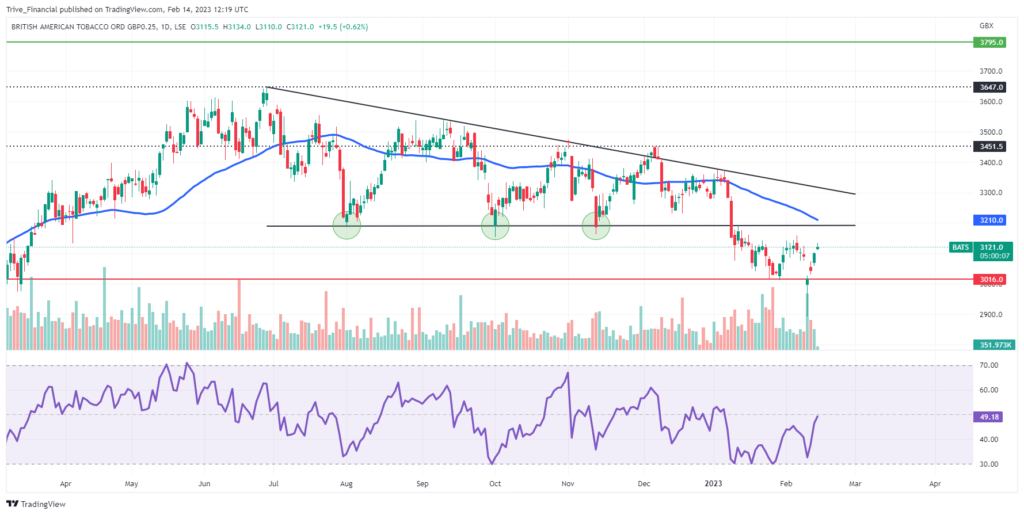Click the TradingView logo at bottom

click(x=36, y=504)
